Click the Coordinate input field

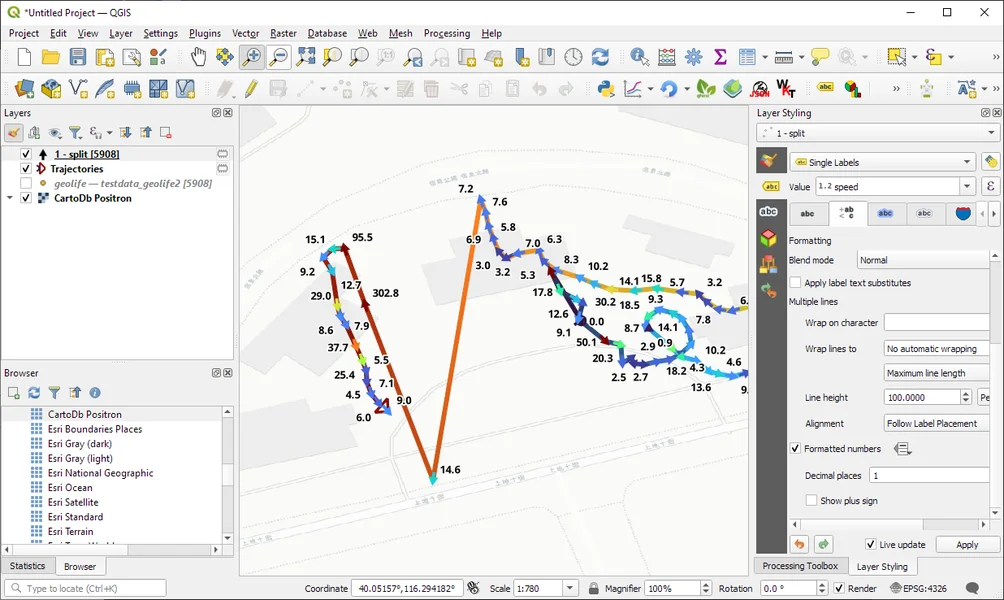[x=407, y=588]
